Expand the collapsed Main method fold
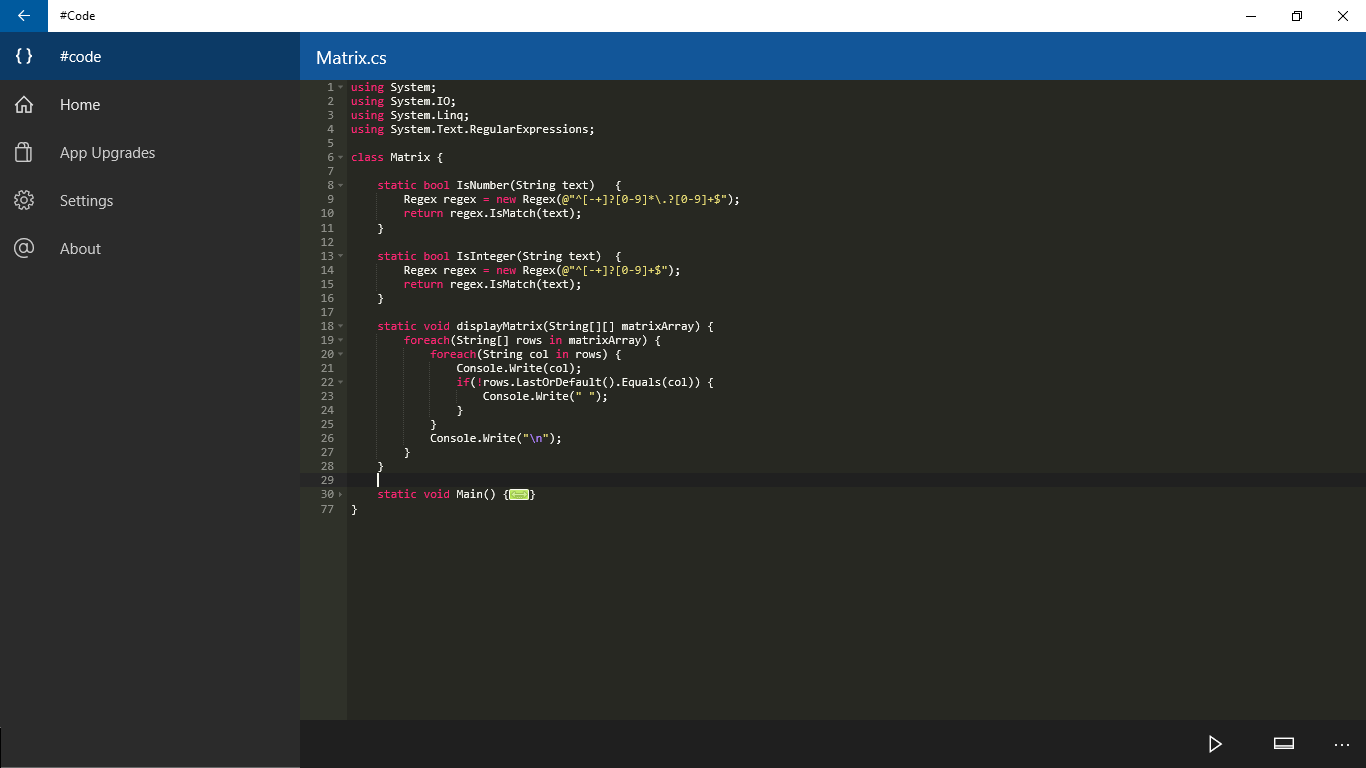 pos(338,493)
